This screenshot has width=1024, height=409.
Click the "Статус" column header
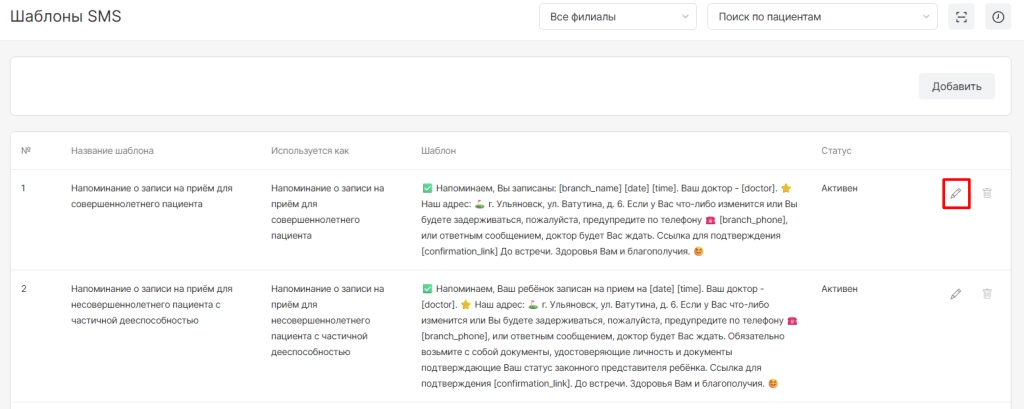(838, 151)
